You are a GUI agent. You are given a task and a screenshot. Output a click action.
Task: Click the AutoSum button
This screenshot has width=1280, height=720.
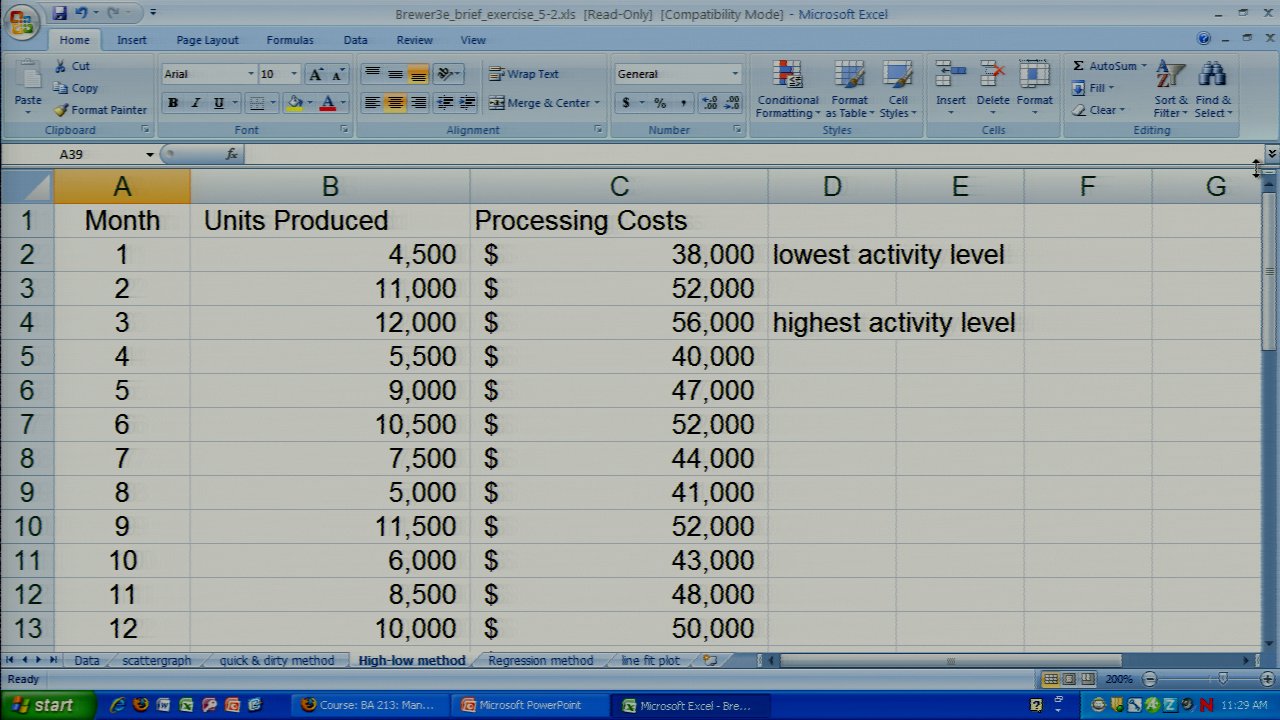pyautogui.click(x=1104, y=66)
